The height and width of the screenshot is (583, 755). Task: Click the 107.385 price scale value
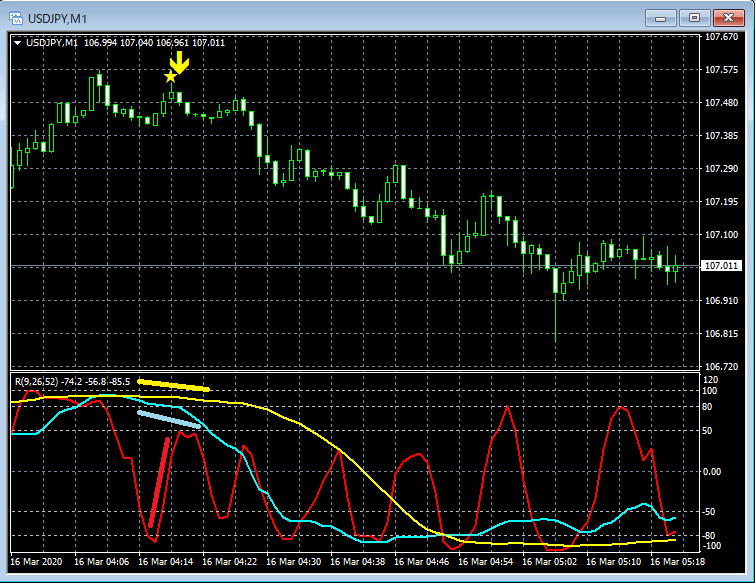[721, 136]
